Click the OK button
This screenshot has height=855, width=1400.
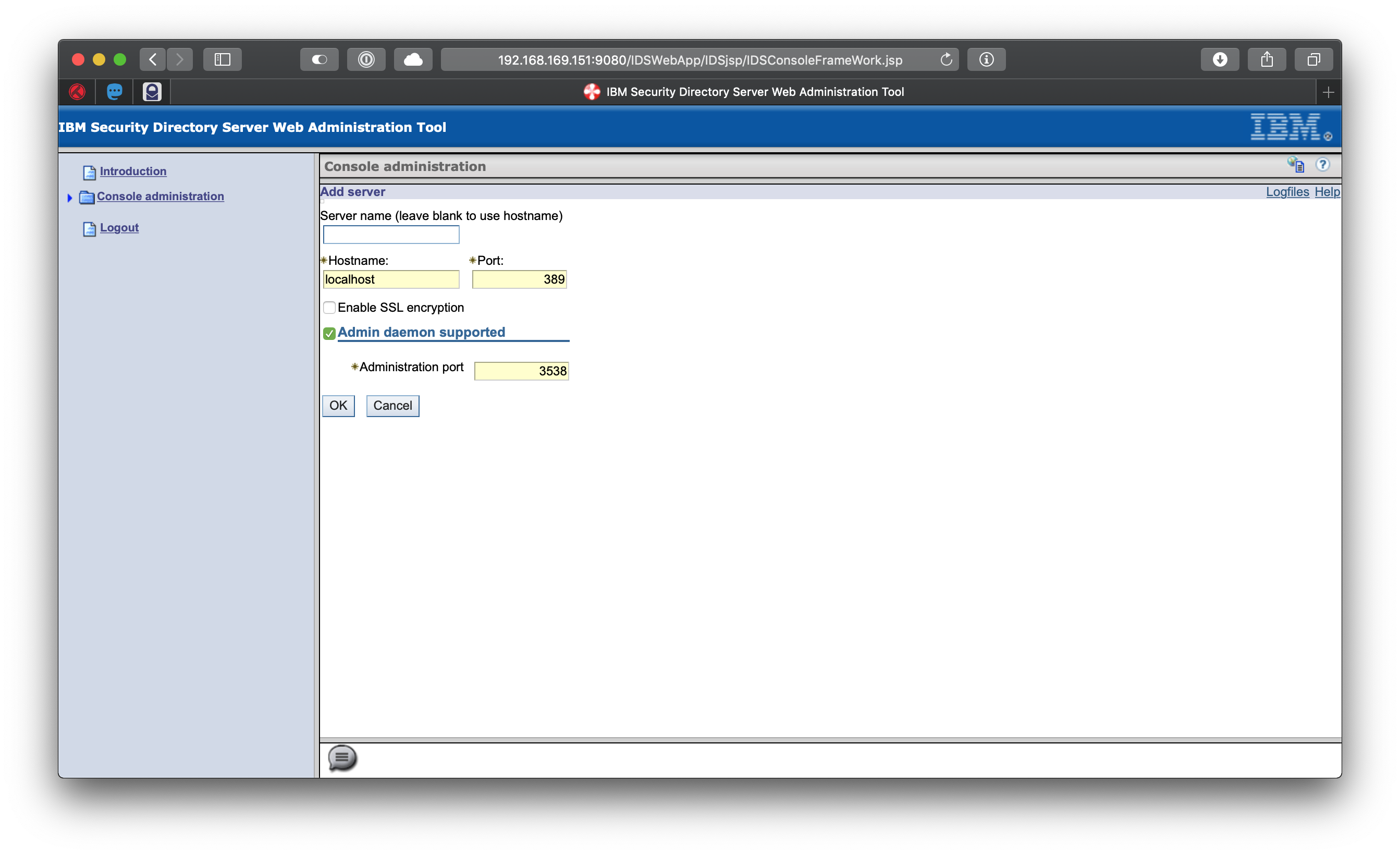click(x=338, y=405)
